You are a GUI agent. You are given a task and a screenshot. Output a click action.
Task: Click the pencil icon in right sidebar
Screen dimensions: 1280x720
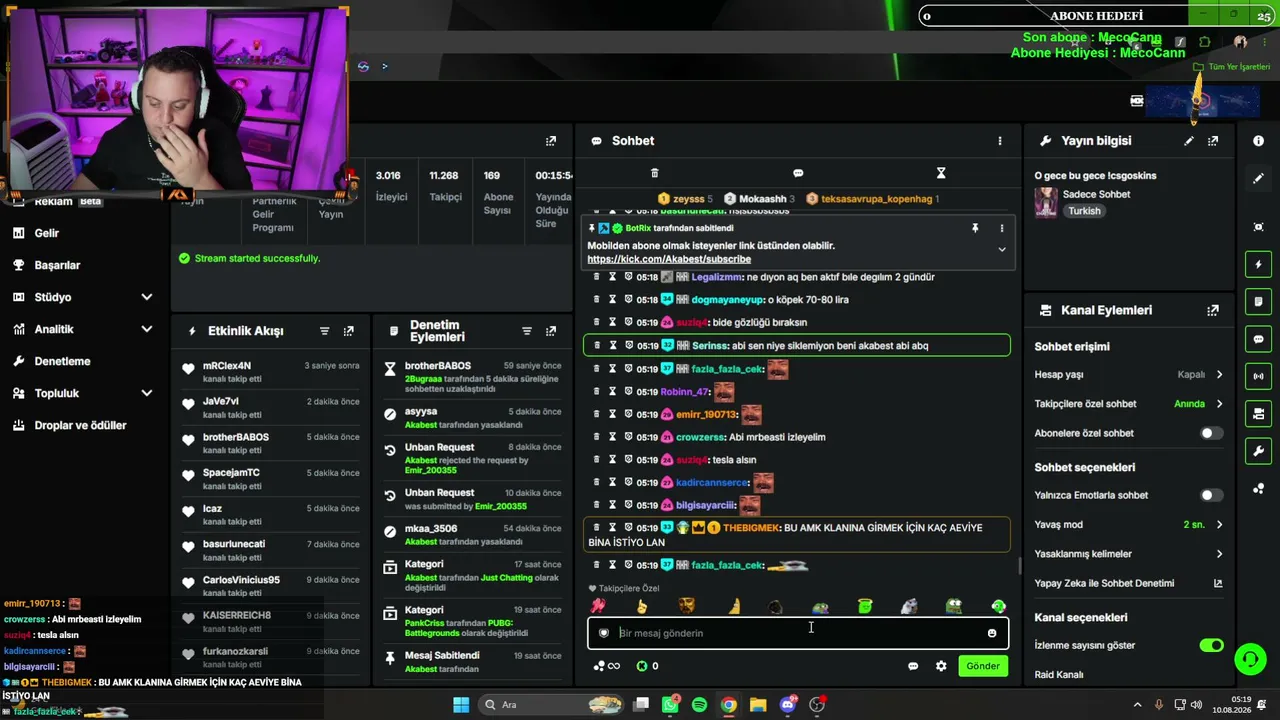pyautogui.click(x=1258, y=178)
